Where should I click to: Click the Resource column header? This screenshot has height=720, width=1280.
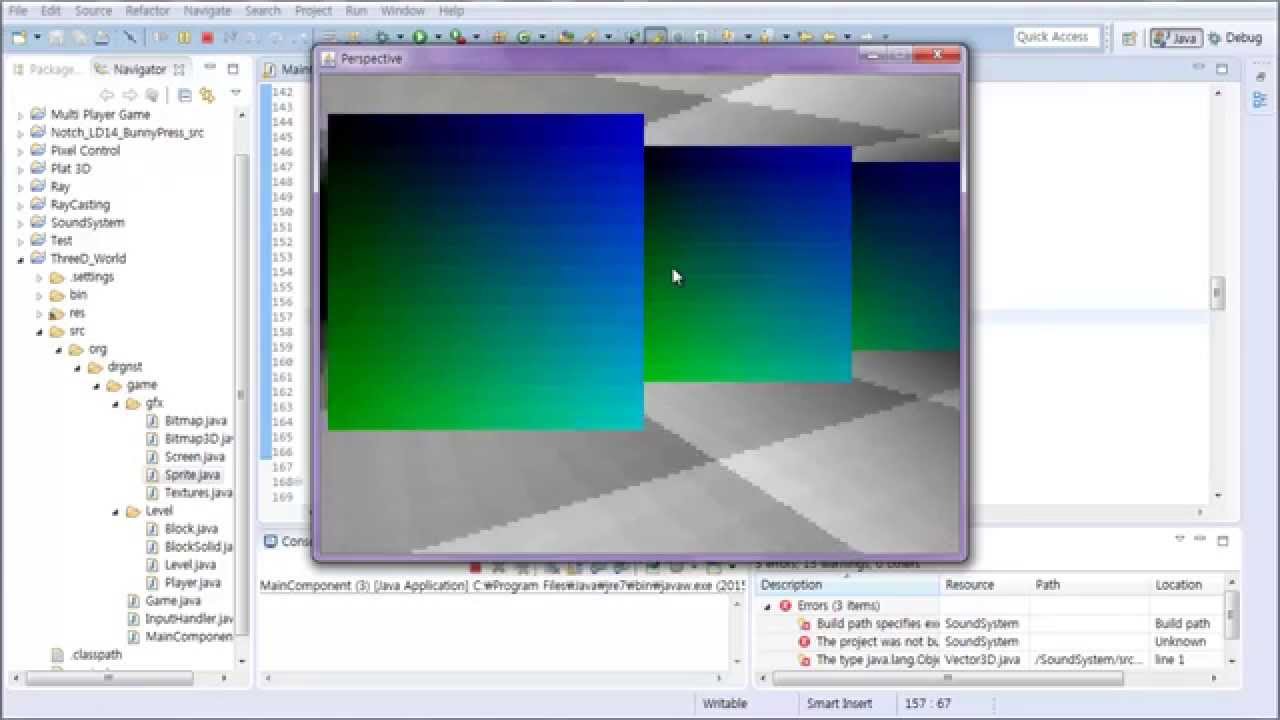[986, 585]
